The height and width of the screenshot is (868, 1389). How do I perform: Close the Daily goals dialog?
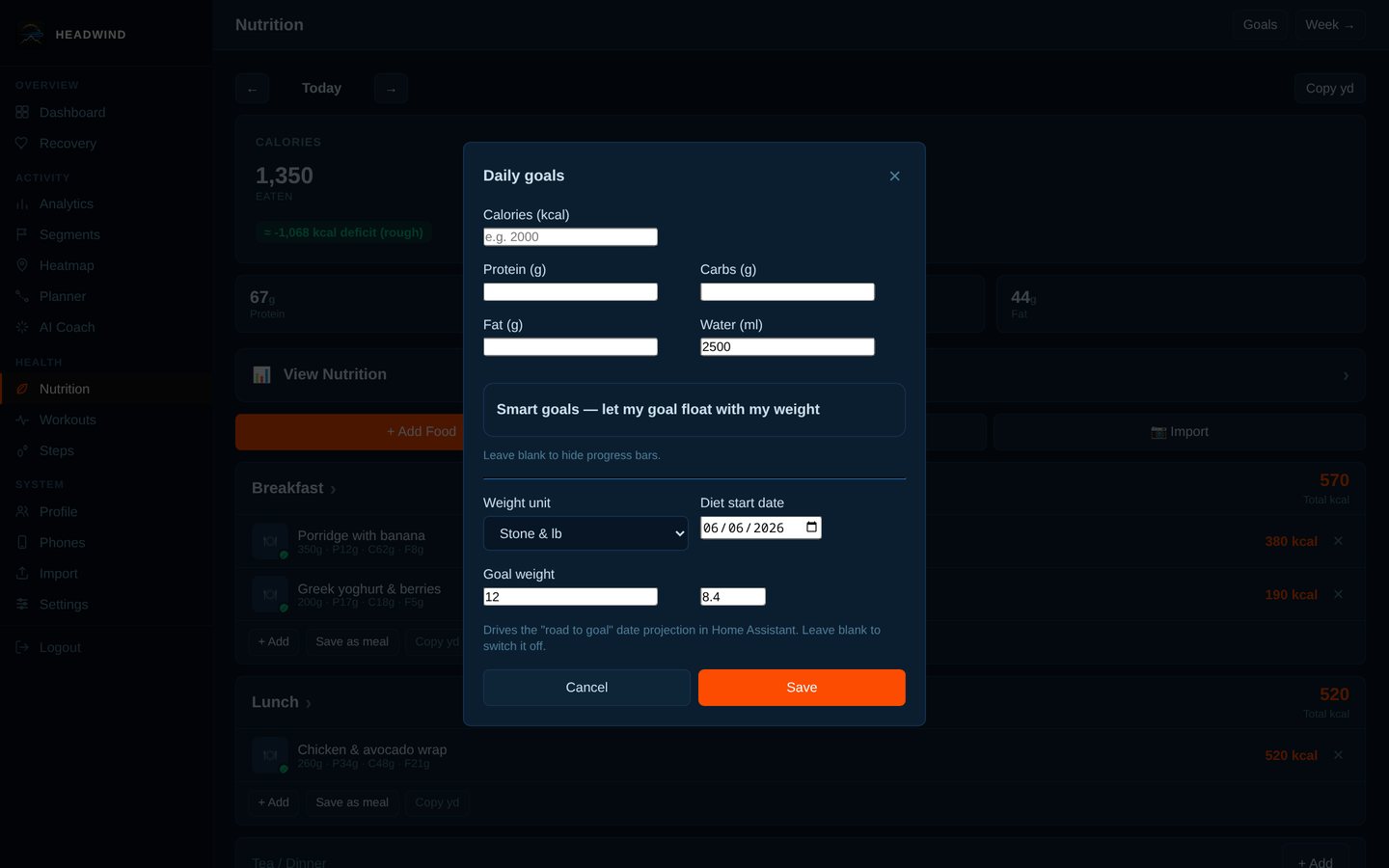click(x=894, y=176)
